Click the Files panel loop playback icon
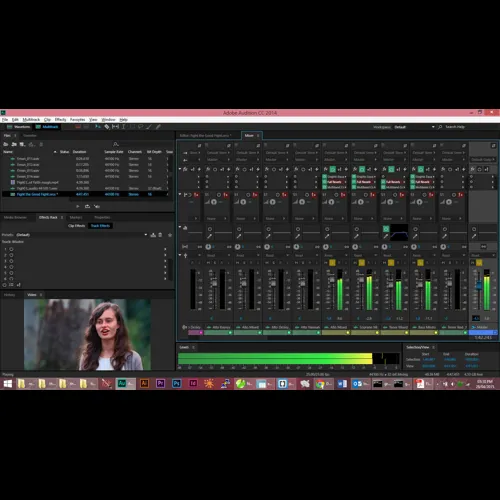 tap(87, 206)
